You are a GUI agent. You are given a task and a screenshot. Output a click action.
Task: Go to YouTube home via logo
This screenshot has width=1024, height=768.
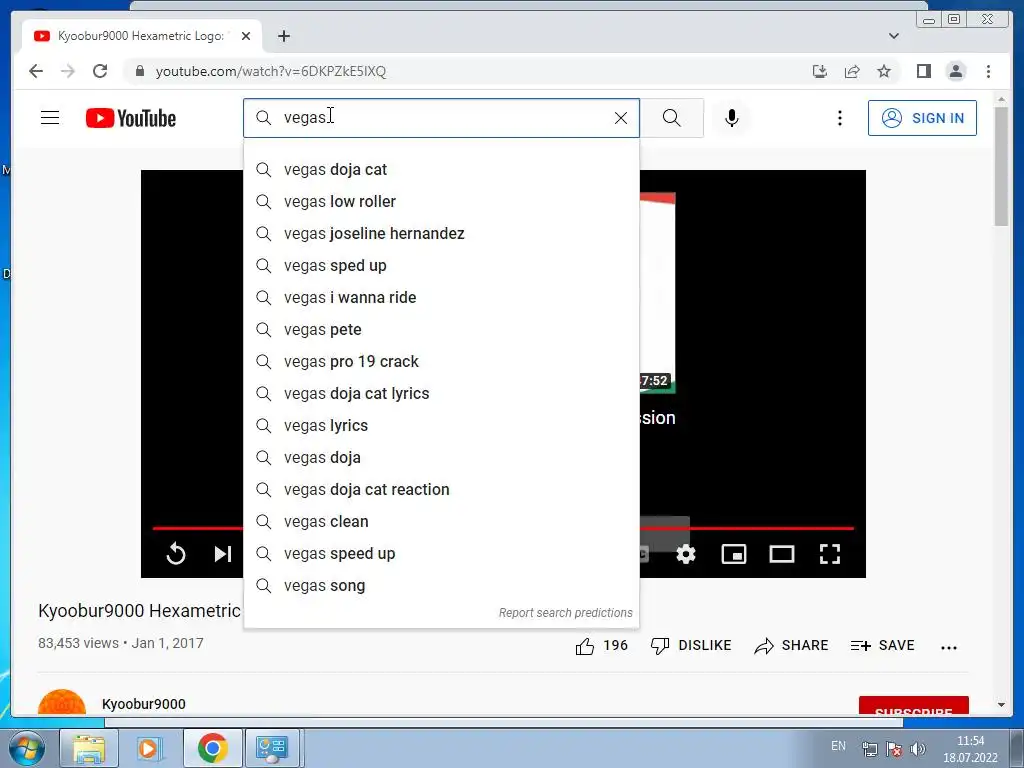click(131, 118)
